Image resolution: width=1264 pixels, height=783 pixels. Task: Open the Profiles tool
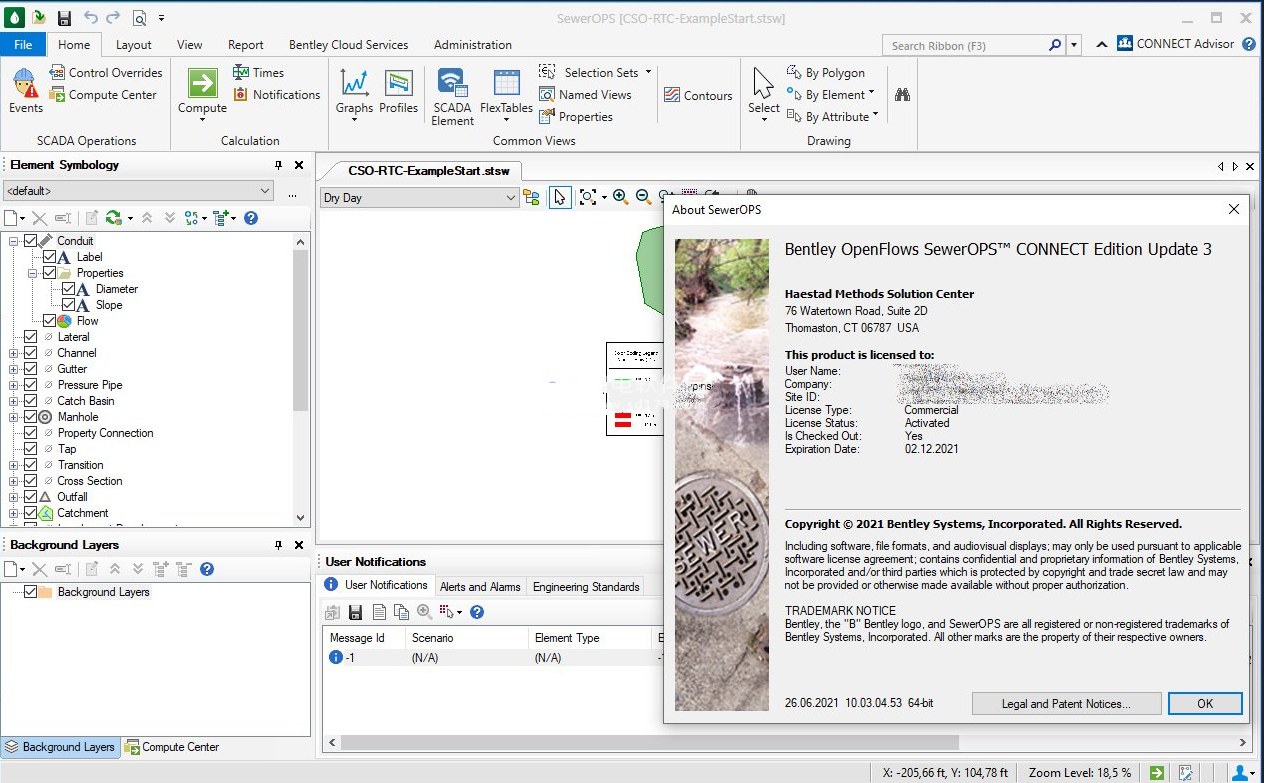click(x=398, y=90)
